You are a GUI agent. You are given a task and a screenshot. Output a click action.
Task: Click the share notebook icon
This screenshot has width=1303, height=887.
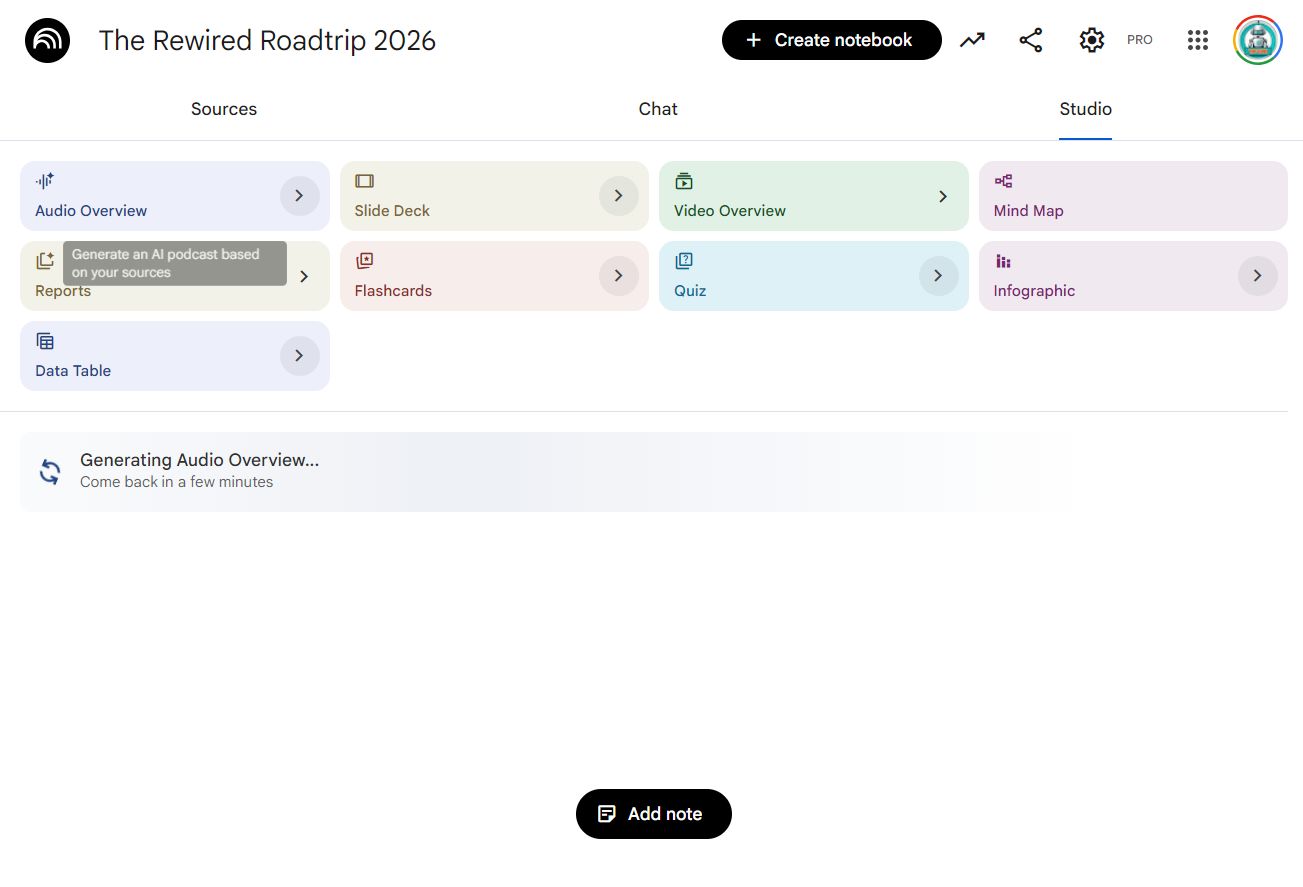tap(1031, 40)
